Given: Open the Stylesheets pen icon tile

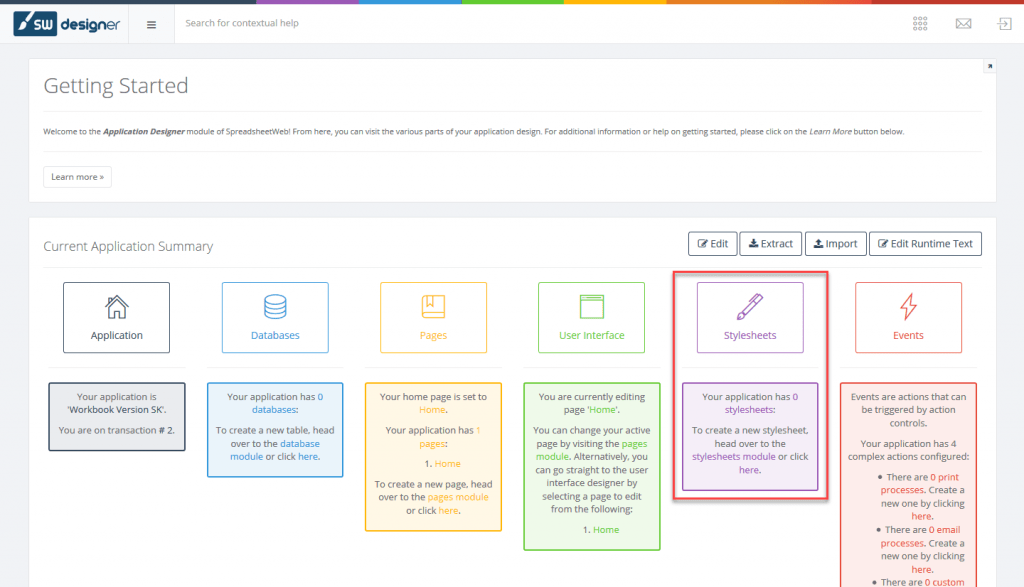Looking at the screenshot, I should tap(750, 317).
